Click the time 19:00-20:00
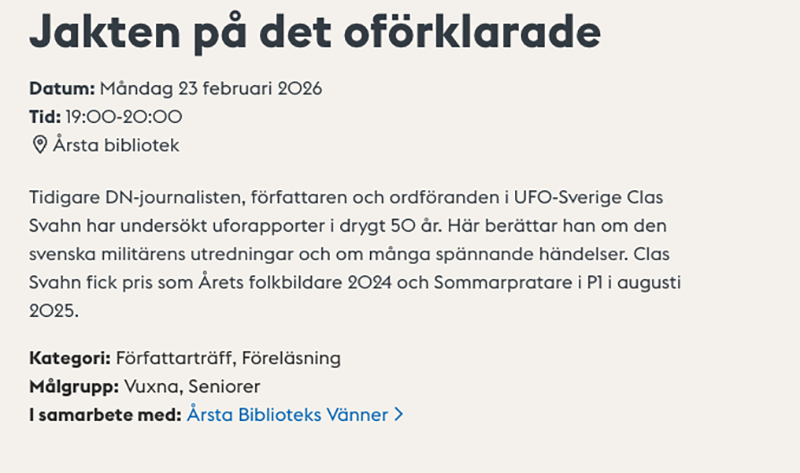Image resolution: width=800 pixels, height=473 pixels. pos(124,116)
